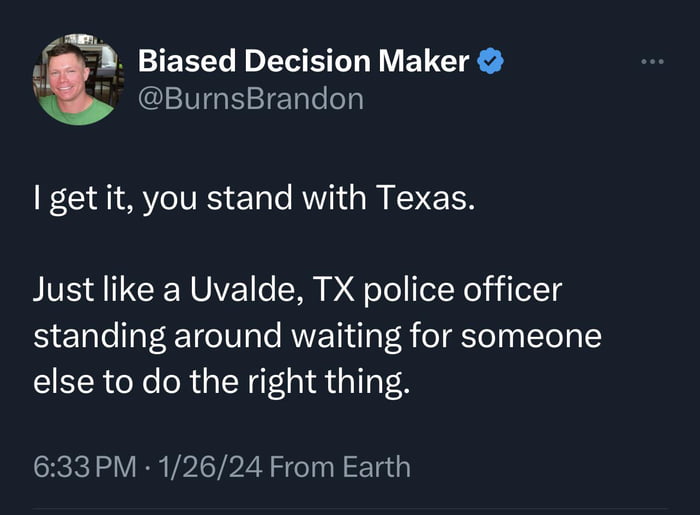Go to the @BurnsBrandon handle

(250, 99)
